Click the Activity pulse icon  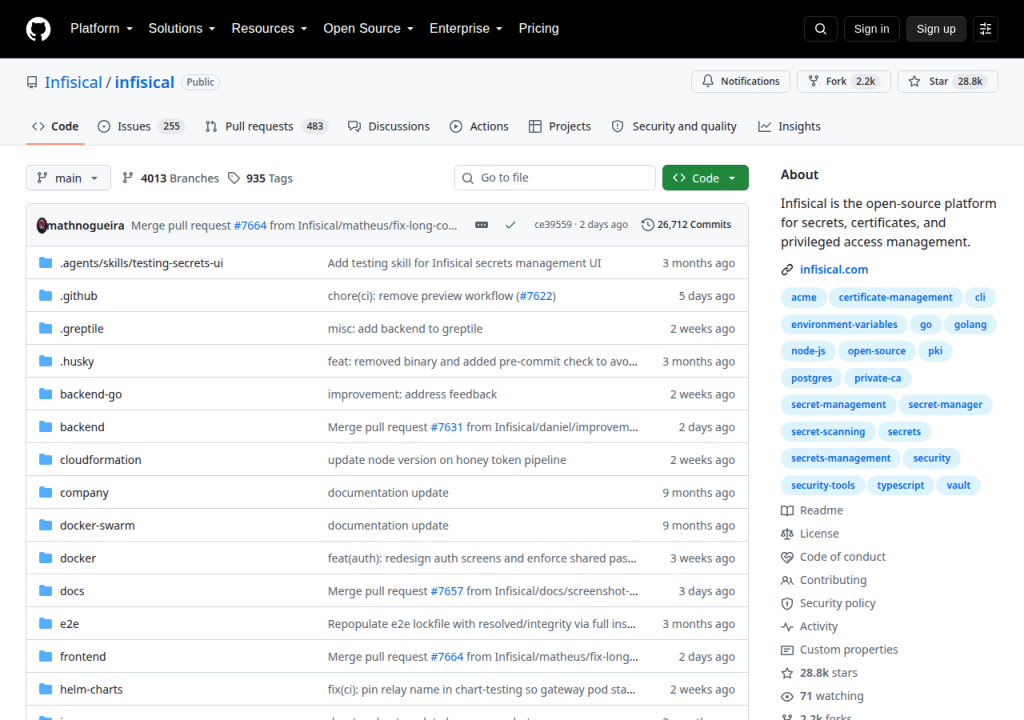tap(787, 627)
